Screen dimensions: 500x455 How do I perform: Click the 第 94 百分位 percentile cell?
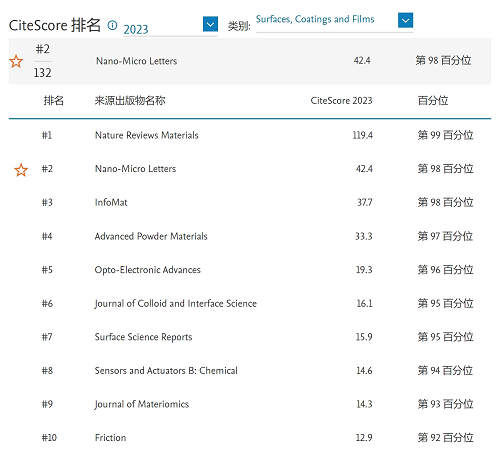point(445,371)
